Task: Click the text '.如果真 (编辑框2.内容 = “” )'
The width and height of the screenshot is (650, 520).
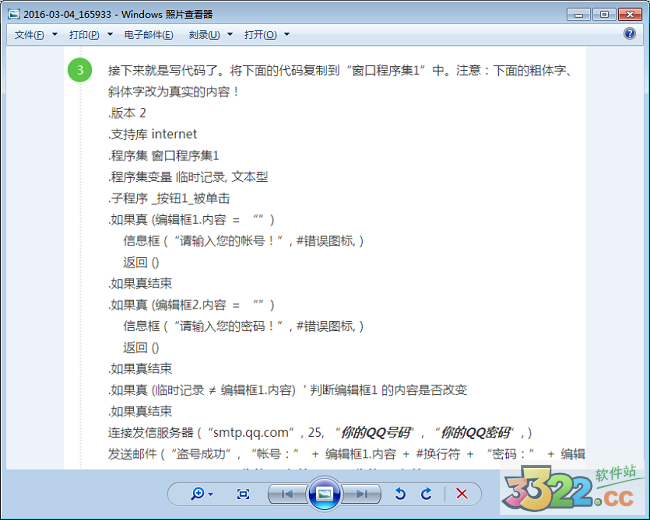Action: (x=191, y=305)
